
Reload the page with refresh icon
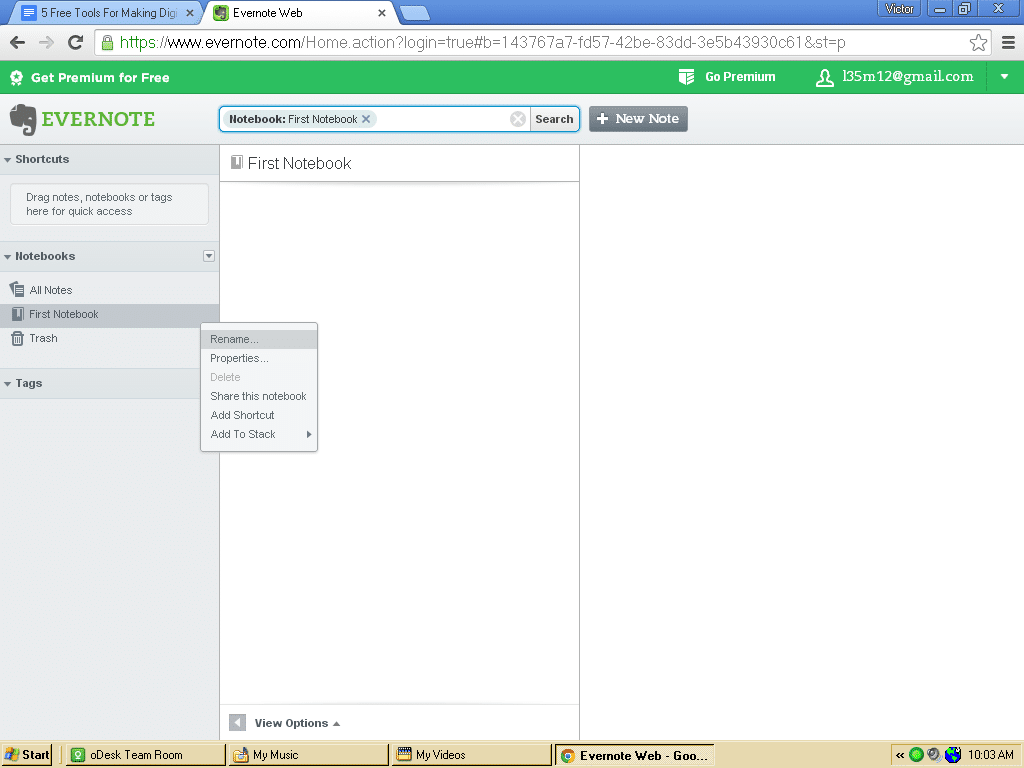(x=76, y=42)
